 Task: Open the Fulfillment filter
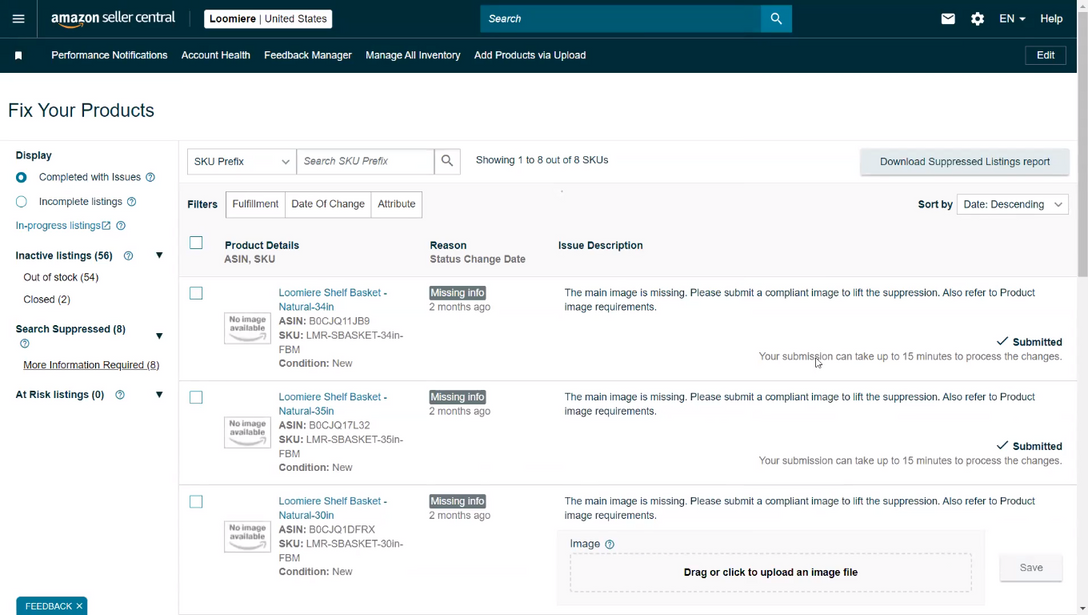click(x=255, y=204)
